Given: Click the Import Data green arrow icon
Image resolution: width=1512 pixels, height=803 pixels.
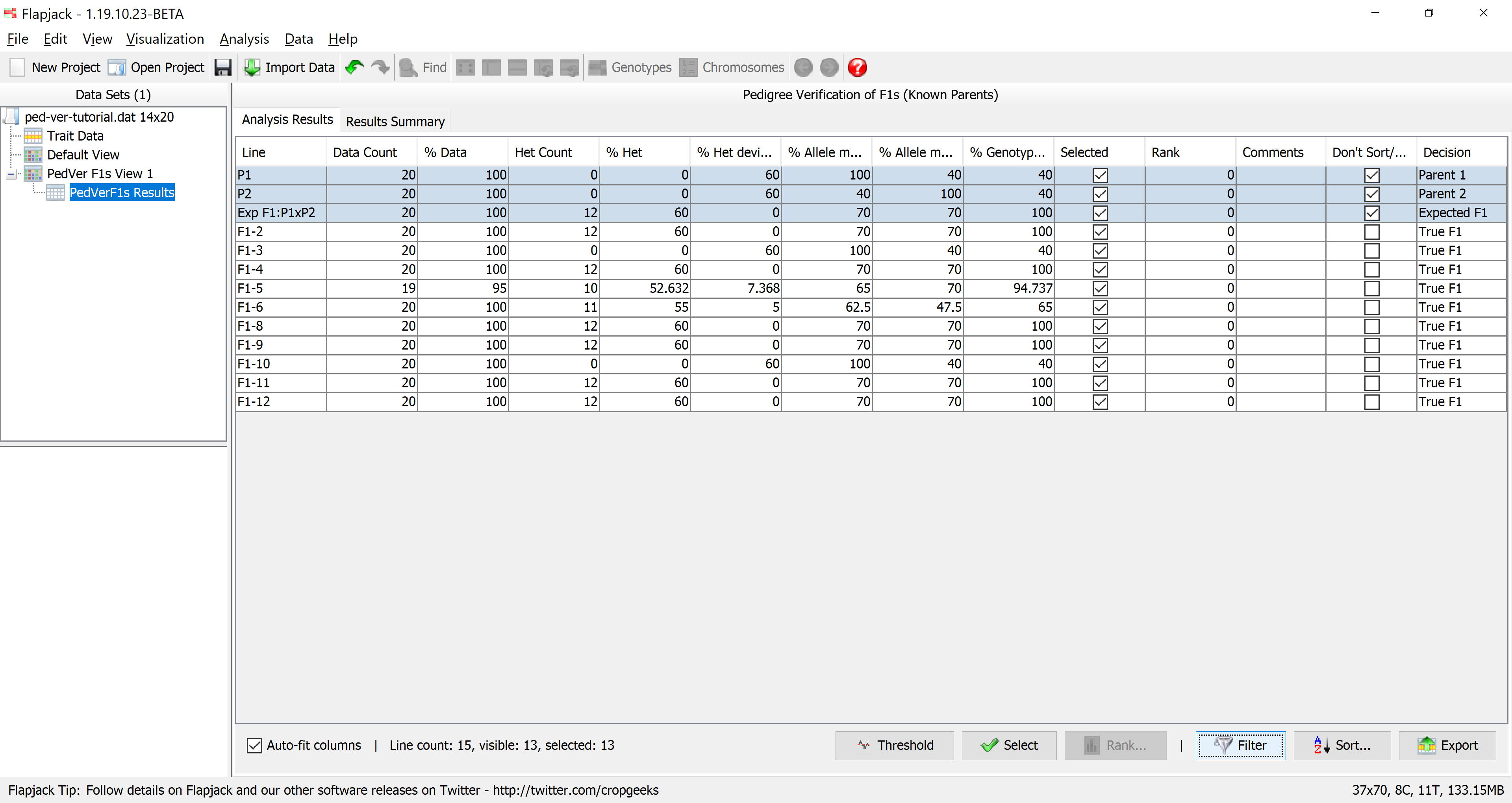Looking at the screenshot, I should coord(252,67).
